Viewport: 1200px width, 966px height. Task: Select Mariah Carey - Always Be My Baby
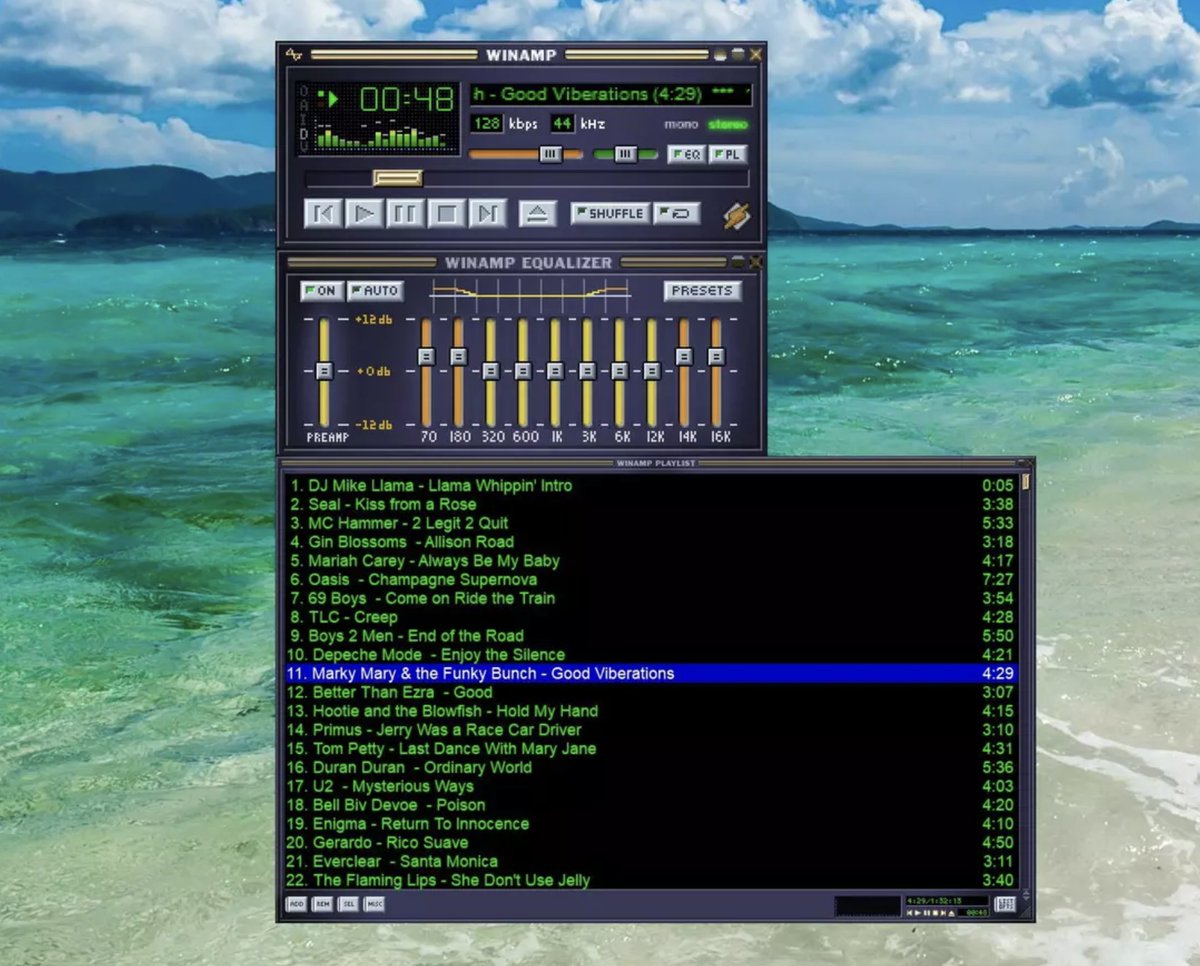click(651, 561)
